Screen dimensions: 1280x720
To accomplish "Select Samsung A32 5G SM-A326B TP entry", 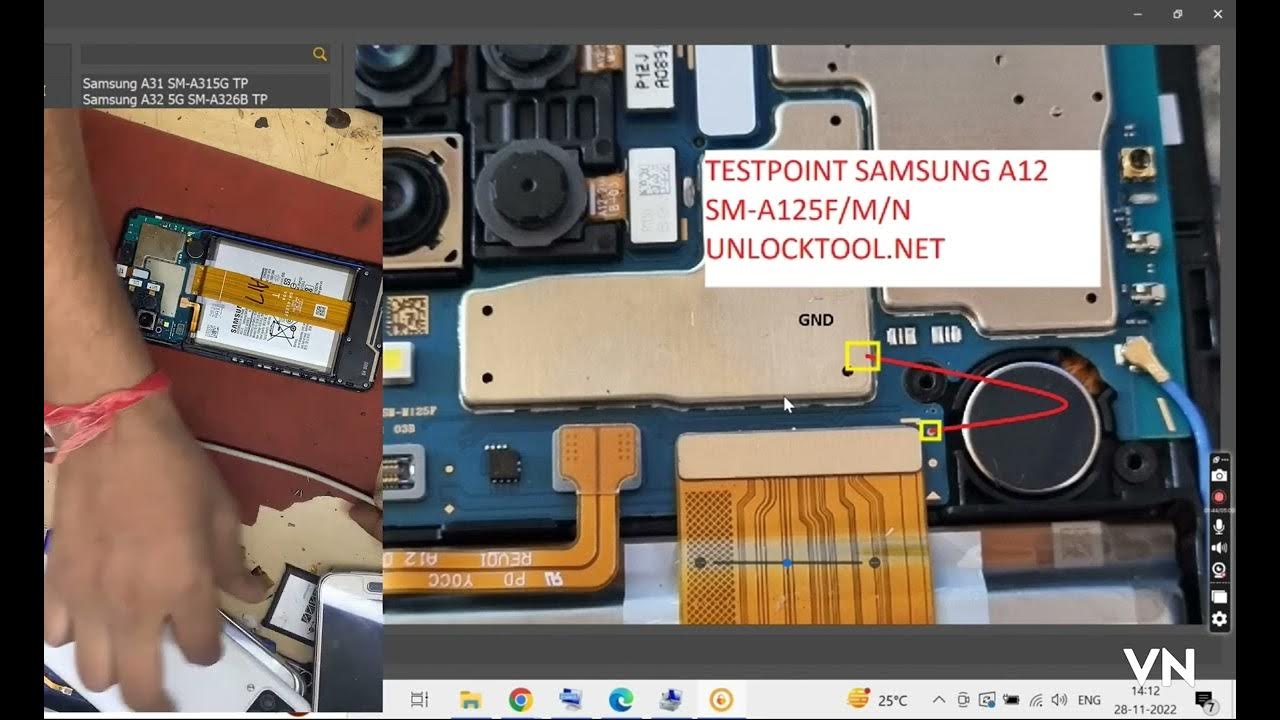I will 175,99.
